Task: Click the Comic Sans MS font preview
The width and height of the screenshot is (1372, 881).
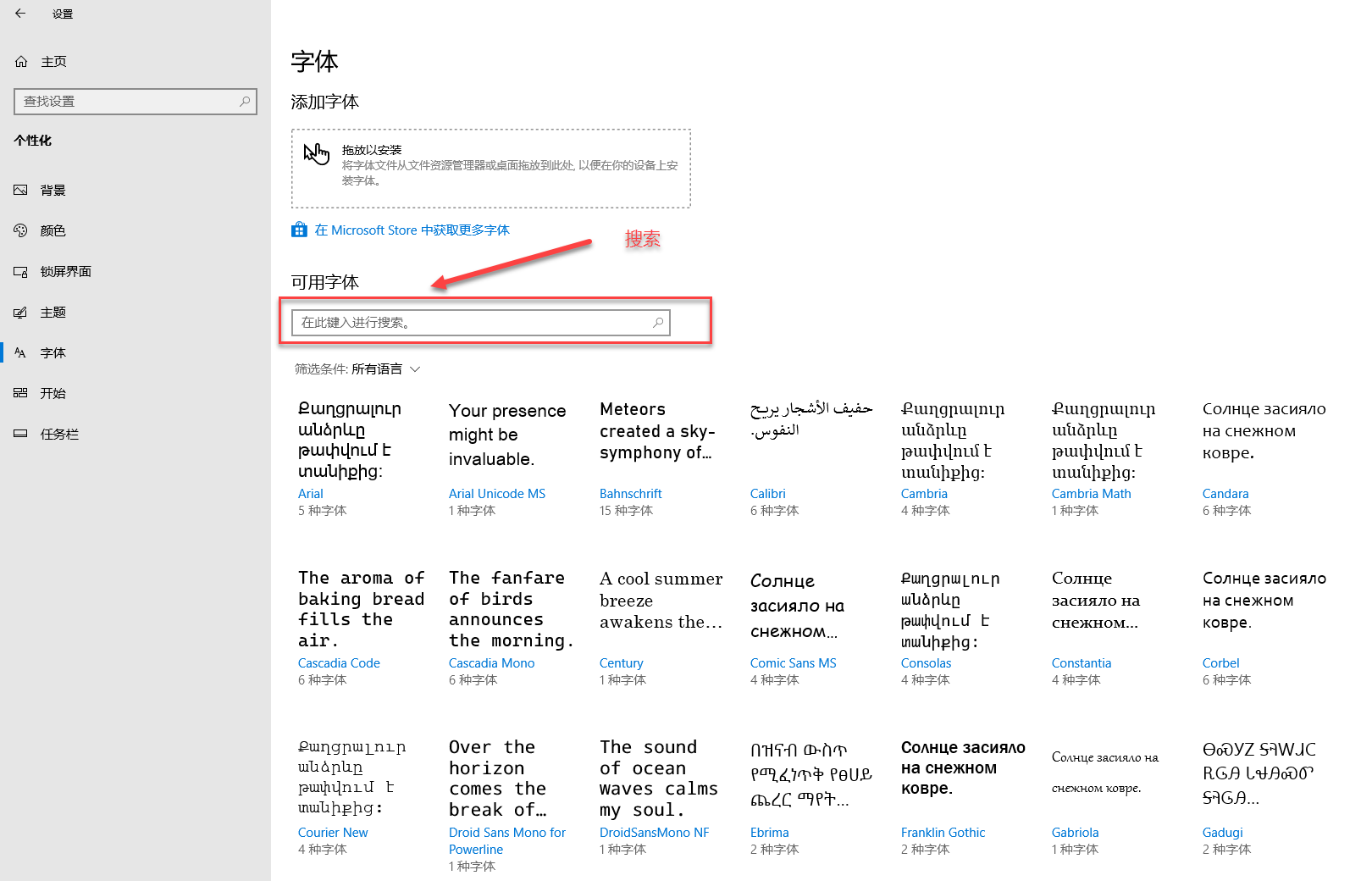Action: (797, 606)
